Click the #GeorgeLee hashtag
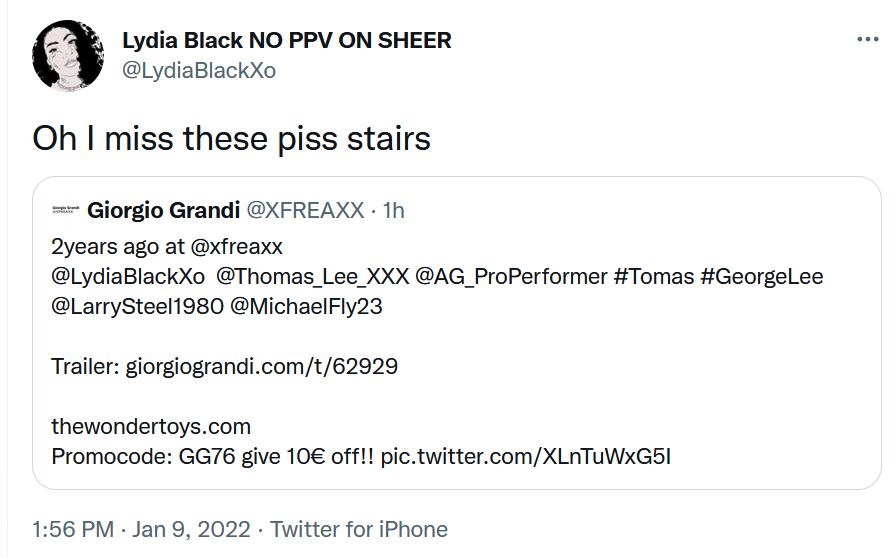 [762, 277]
